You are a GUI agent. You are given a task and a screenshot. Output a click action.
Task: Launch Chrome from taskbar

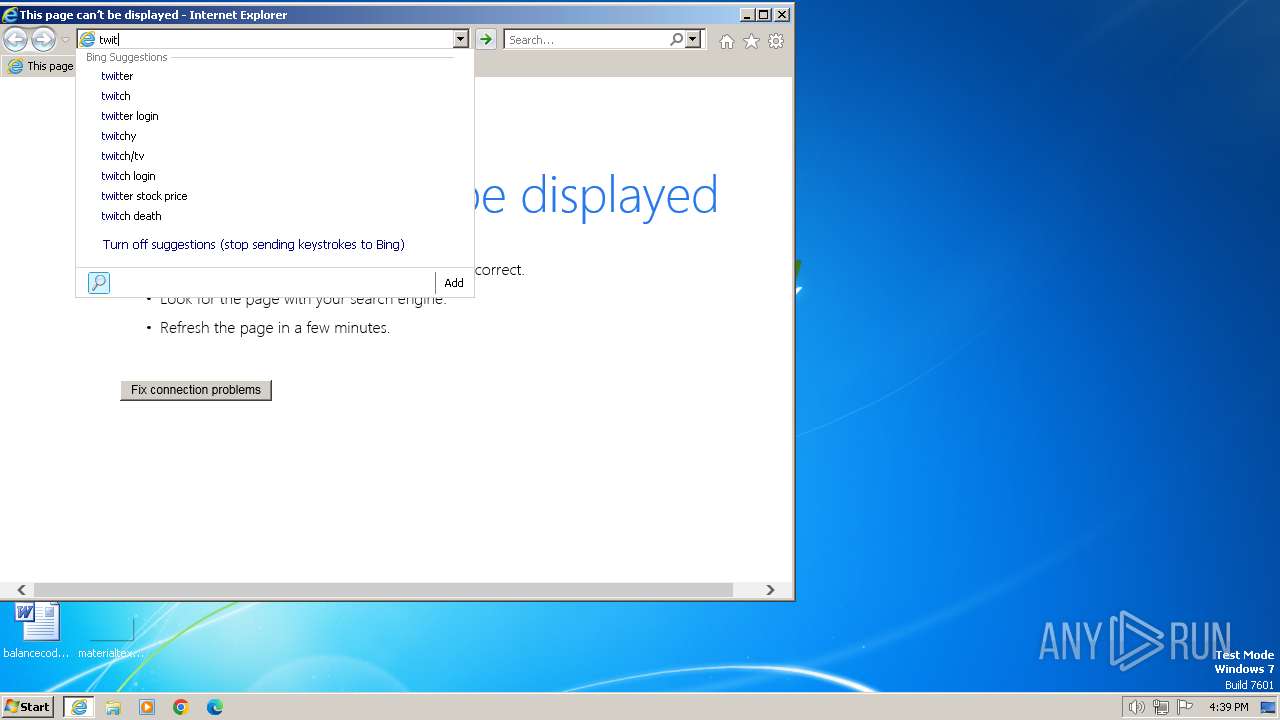point(181,707)
